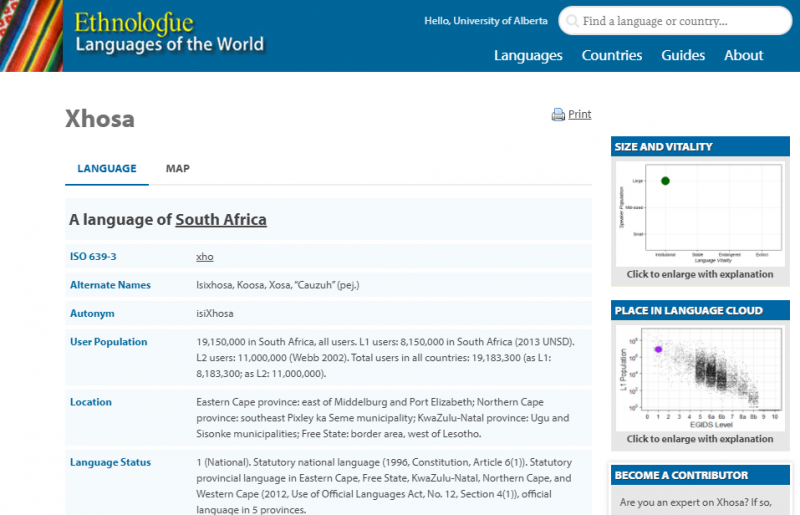Viewport: 800px width, 515px height.
Task: Click the User Population label
Action: coord(108,342)
